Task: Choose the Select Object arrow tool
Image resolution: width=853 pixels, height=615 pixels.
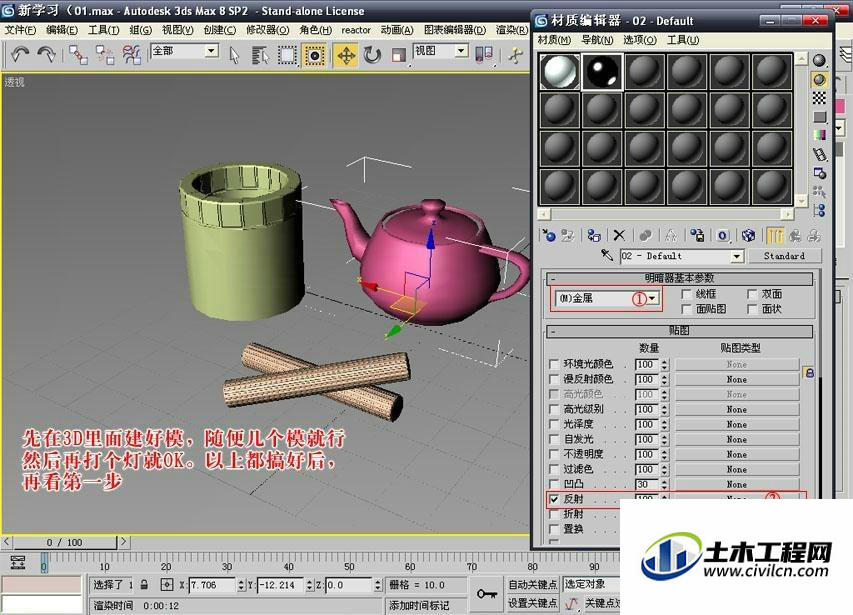Action: (x=234, y=55)
